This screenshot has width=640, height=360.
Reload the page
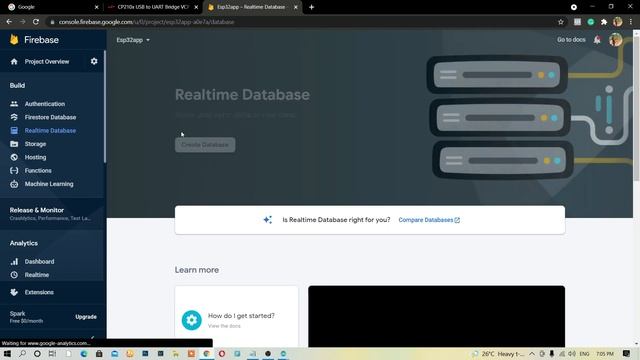[x=36, y=22]
